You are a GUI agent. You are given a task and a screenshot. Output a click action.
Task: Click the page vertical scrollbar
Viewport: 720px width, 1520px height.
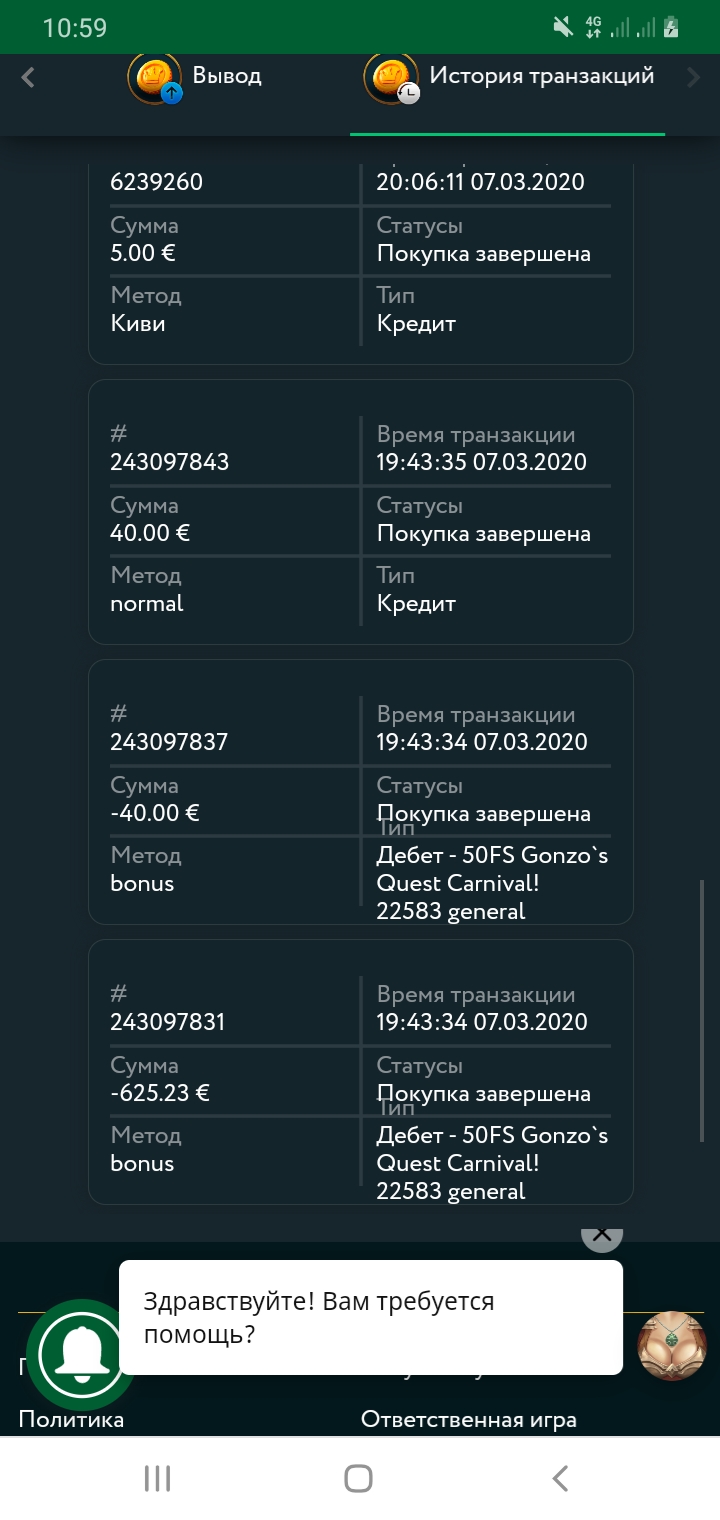[702, 1010]
